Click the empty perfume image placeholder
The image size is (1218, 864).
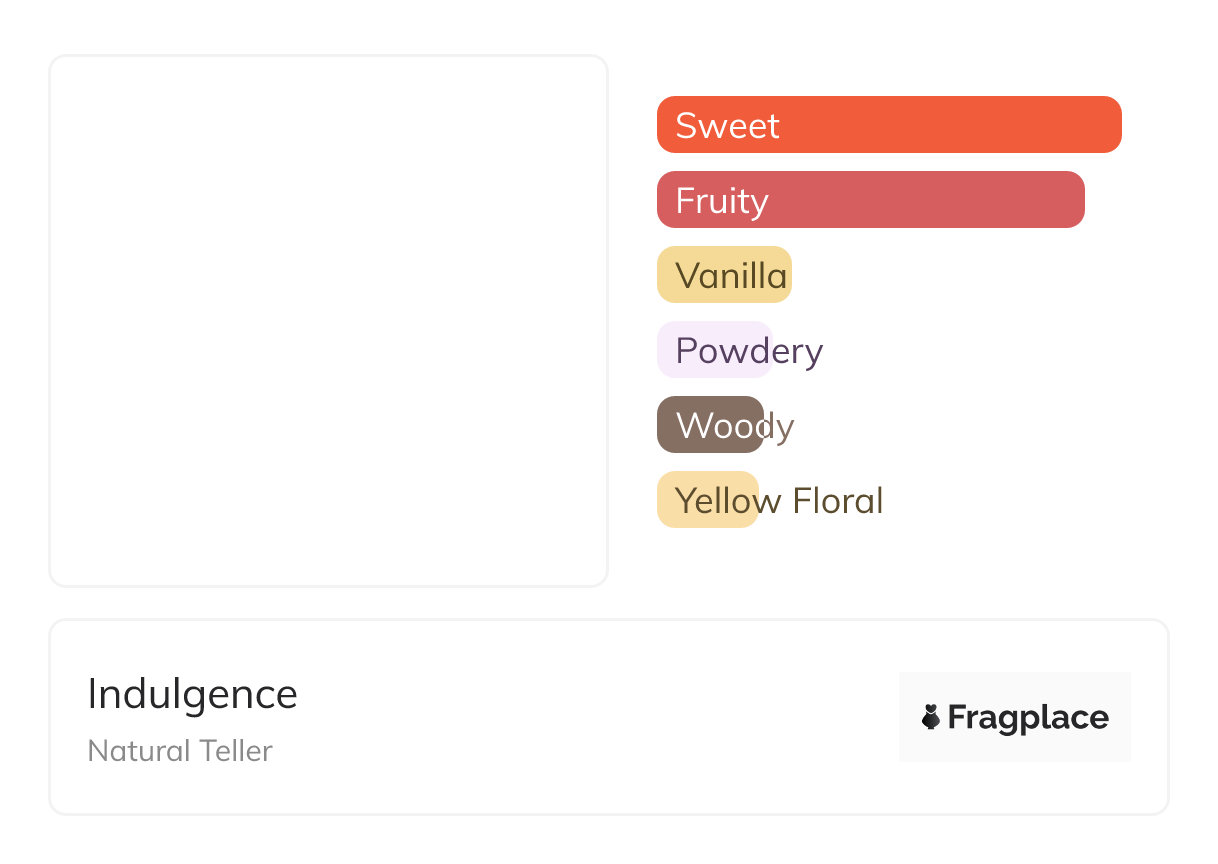(x=328, y=320)
